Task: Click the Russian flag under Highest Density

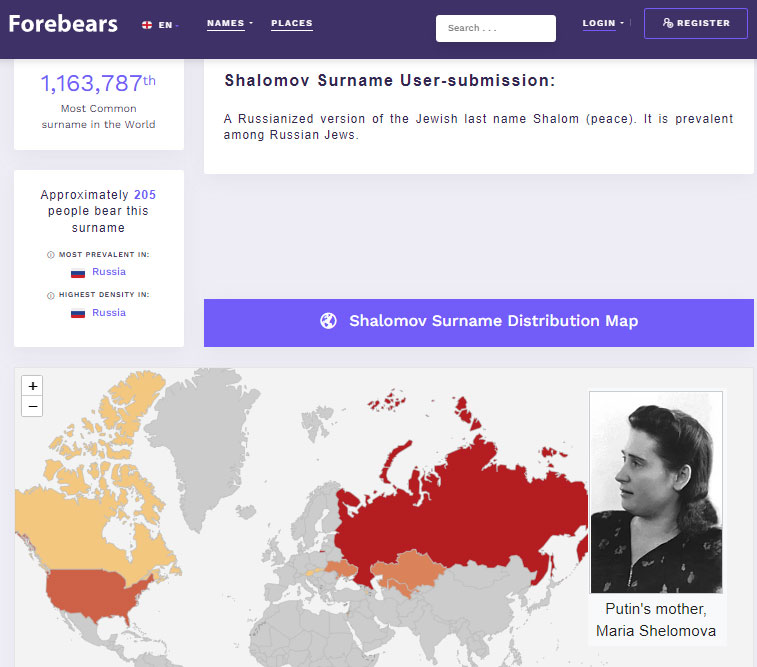Action: [78, 314]
